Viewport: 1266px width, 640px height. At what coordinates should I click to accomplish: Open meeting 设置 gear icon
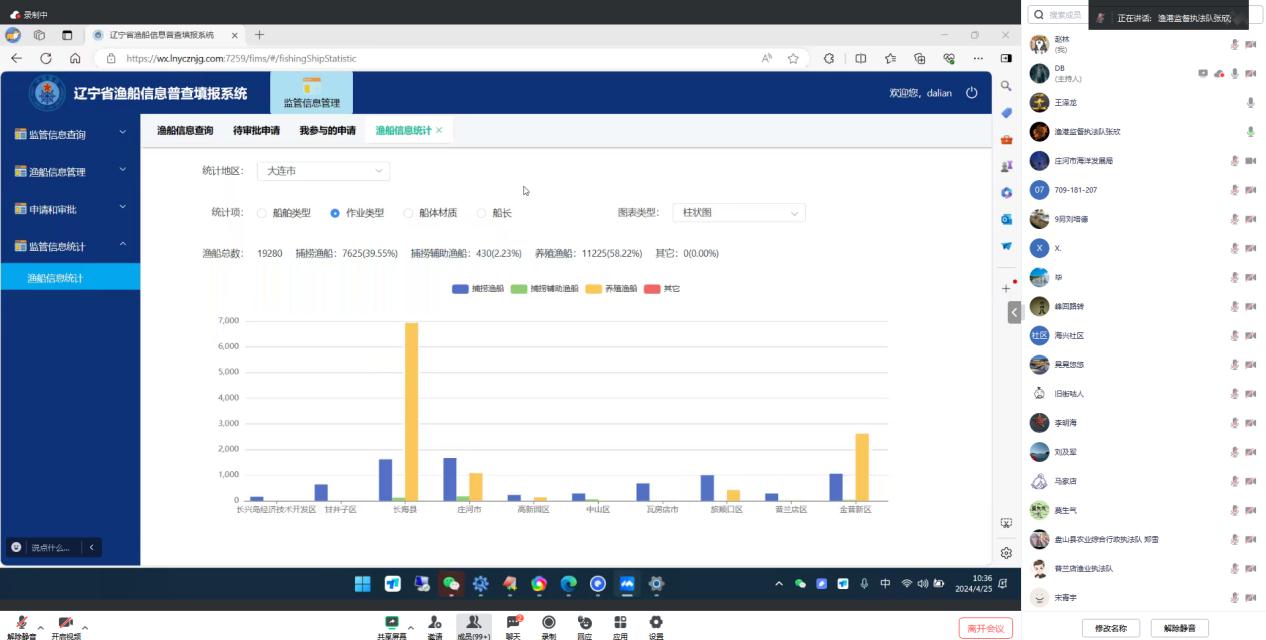pyautogui.click(x=656, y=623)
